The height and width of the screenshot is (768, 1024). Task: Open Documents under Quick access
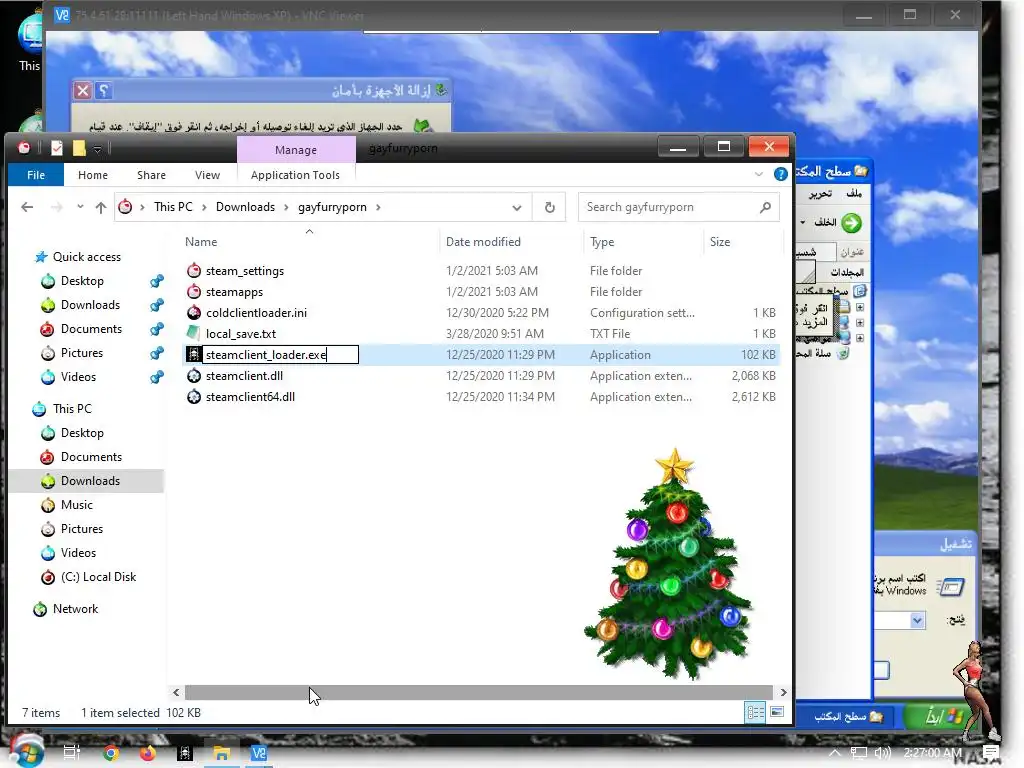coord(91,328)
